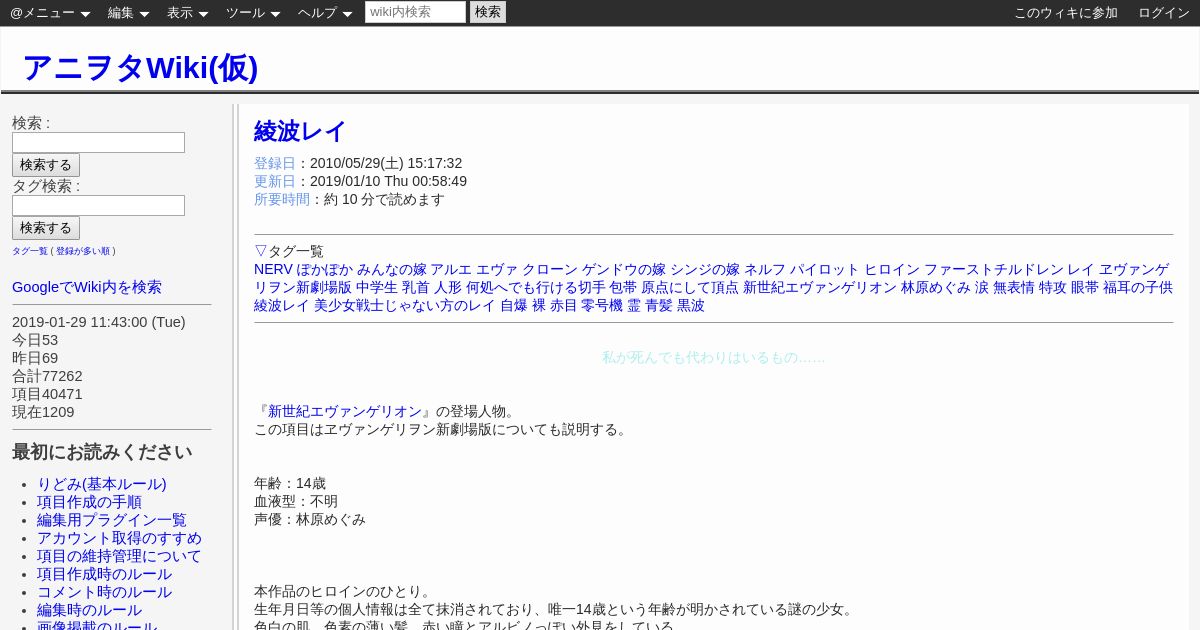Image resolution: width=1200 pixels, height=630 pixels.
Task: Open the small タグ一覧 sidebar link
Action: [x=30, y=251]
